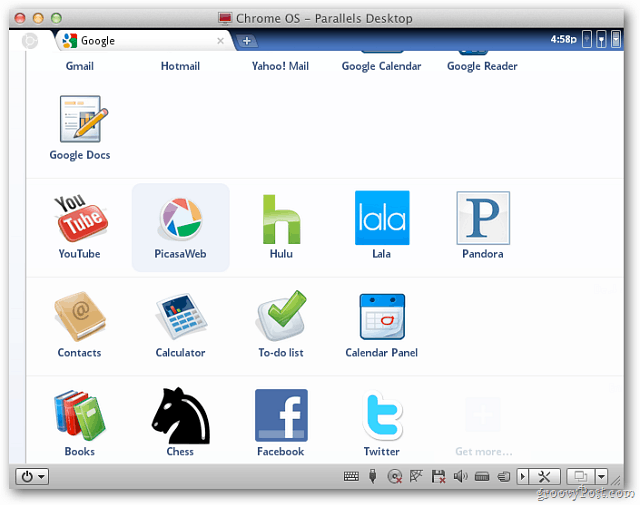Open the Yahoo! Mail link
This screenshot has height=505, width=640.
coord(280,66)
